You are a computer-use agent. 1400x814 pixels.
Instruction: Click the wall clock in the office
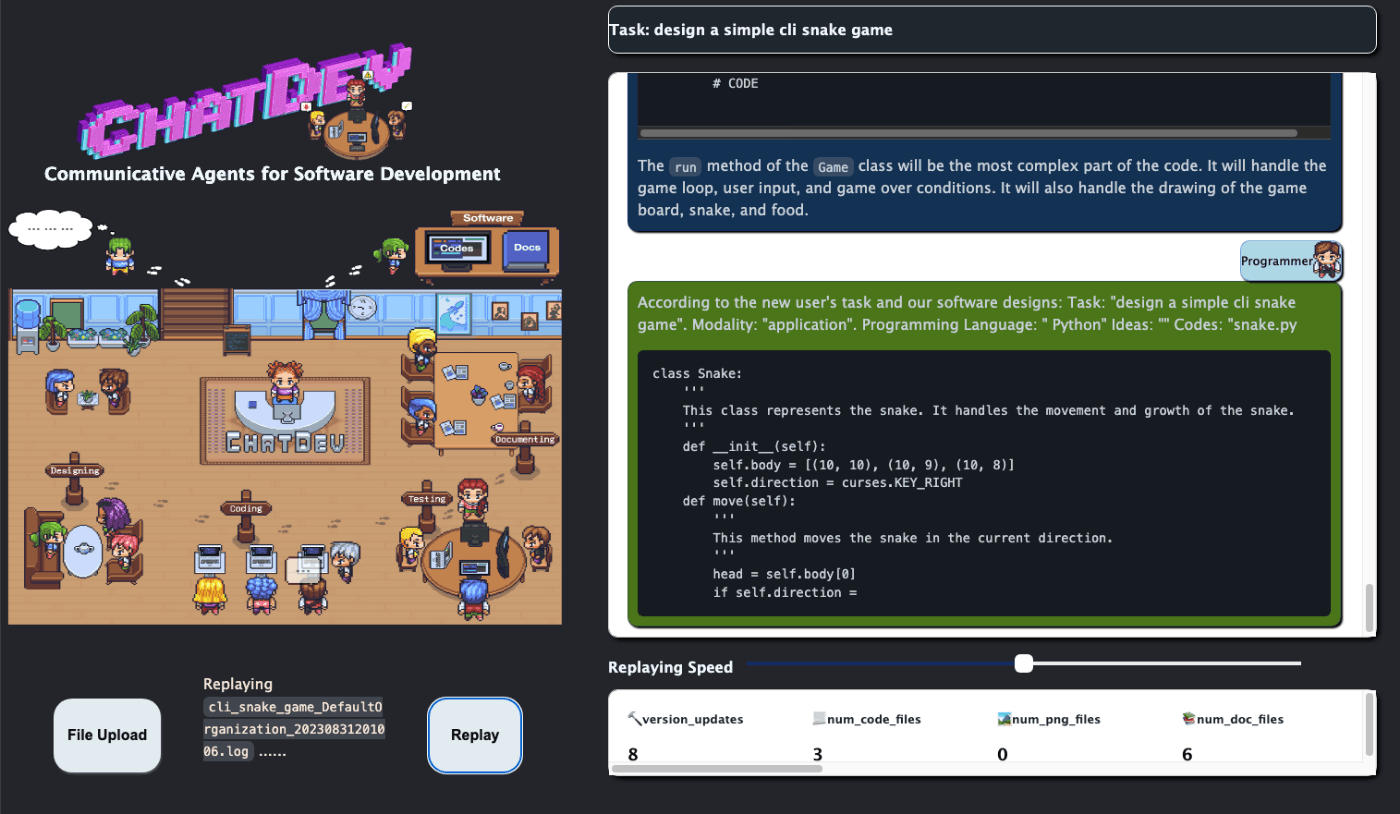click(x=362, y=307)
